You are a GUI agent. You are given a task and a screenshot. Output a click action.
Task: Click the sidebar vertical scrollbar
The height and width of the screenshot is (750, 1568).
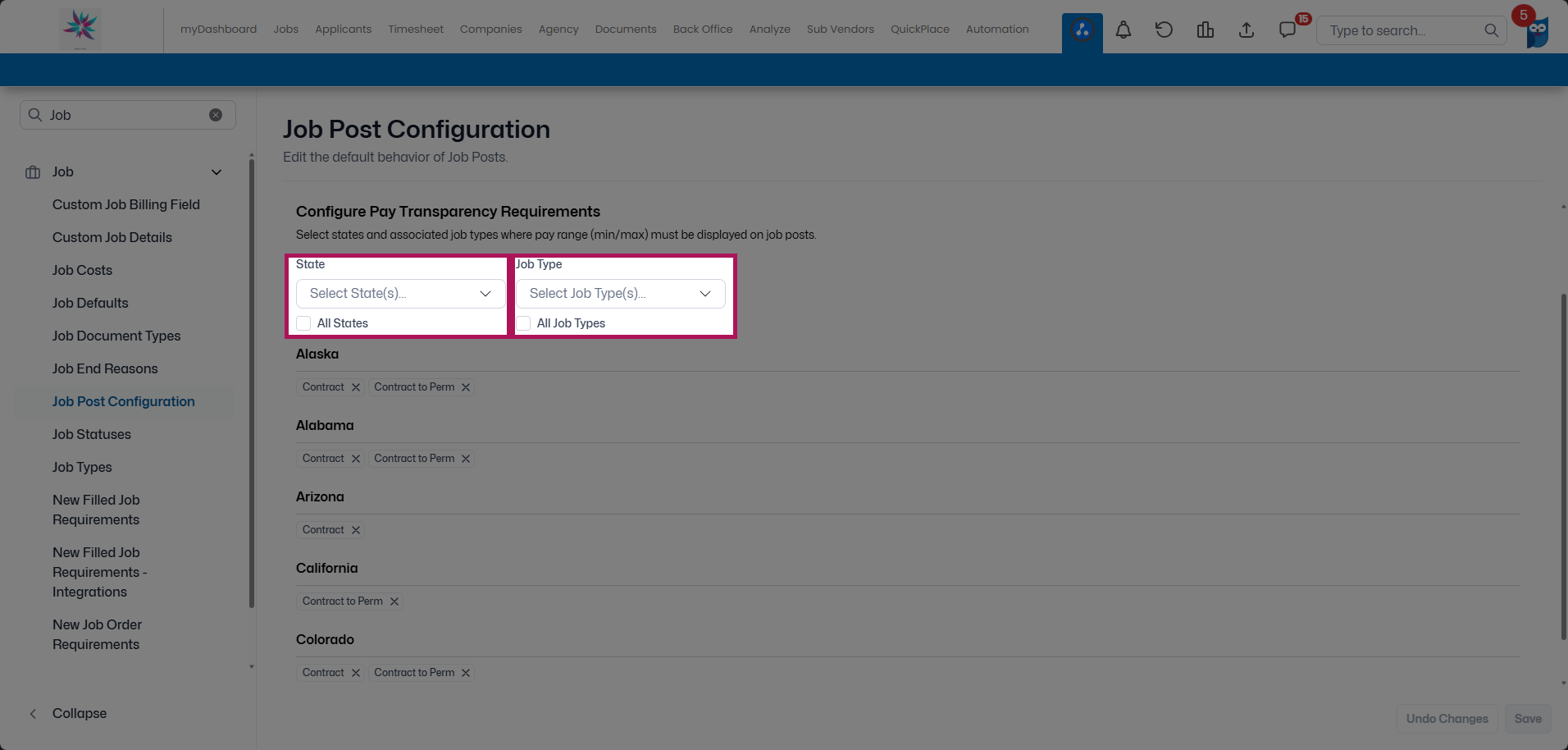click(252, 383)
